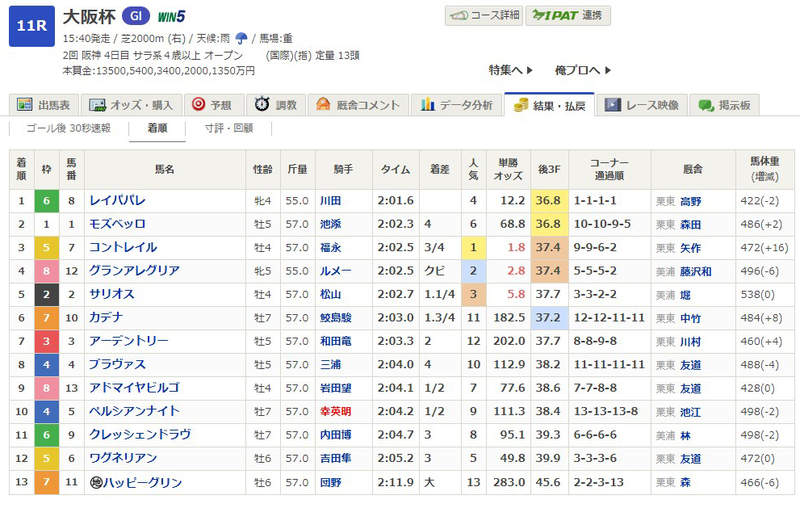This screenshot has height=508, width=800.
Task: Switch to the データ分析 tab
Action: click(x=456, y=105)
